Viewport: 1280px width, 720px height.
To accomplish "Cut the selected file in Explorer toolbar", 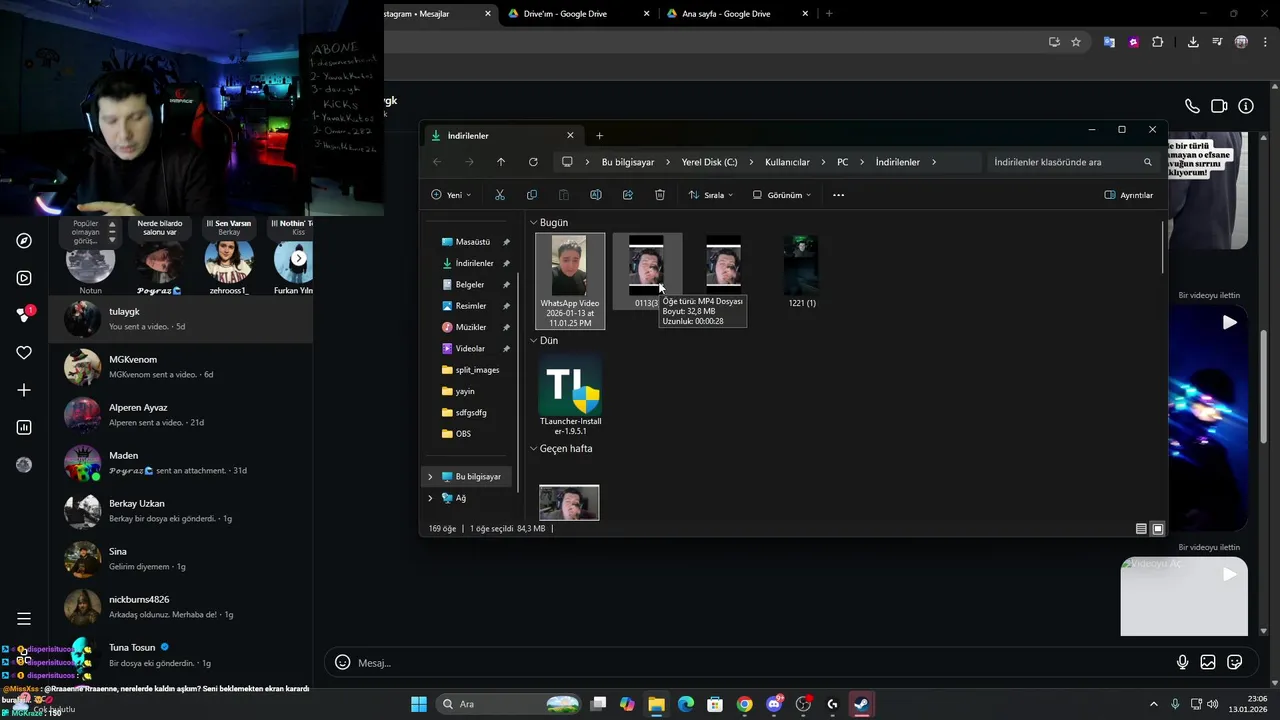I will [x=500, y=195].
